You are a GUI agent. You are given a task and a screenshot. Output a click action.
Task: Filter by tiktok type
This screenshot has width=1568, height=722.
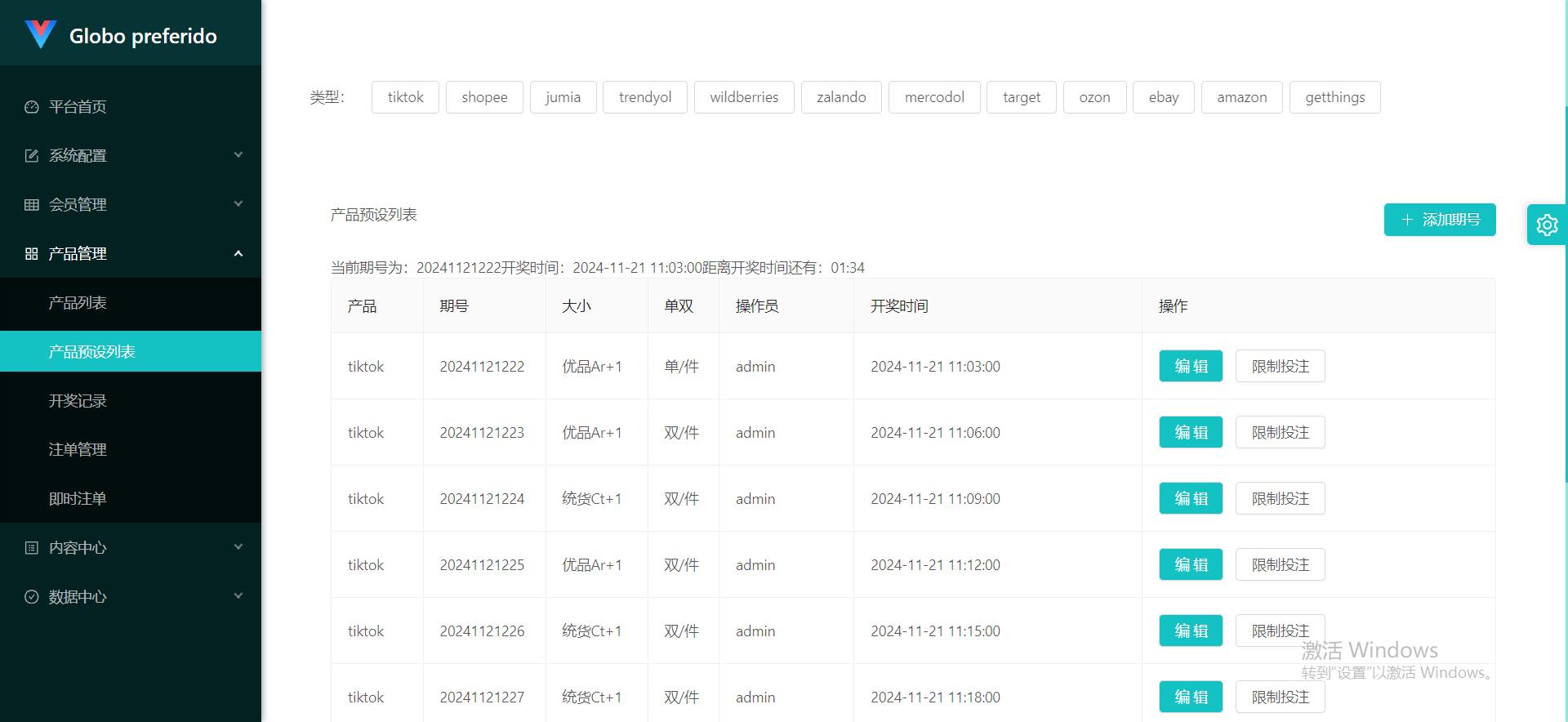(x=405, y=97)
